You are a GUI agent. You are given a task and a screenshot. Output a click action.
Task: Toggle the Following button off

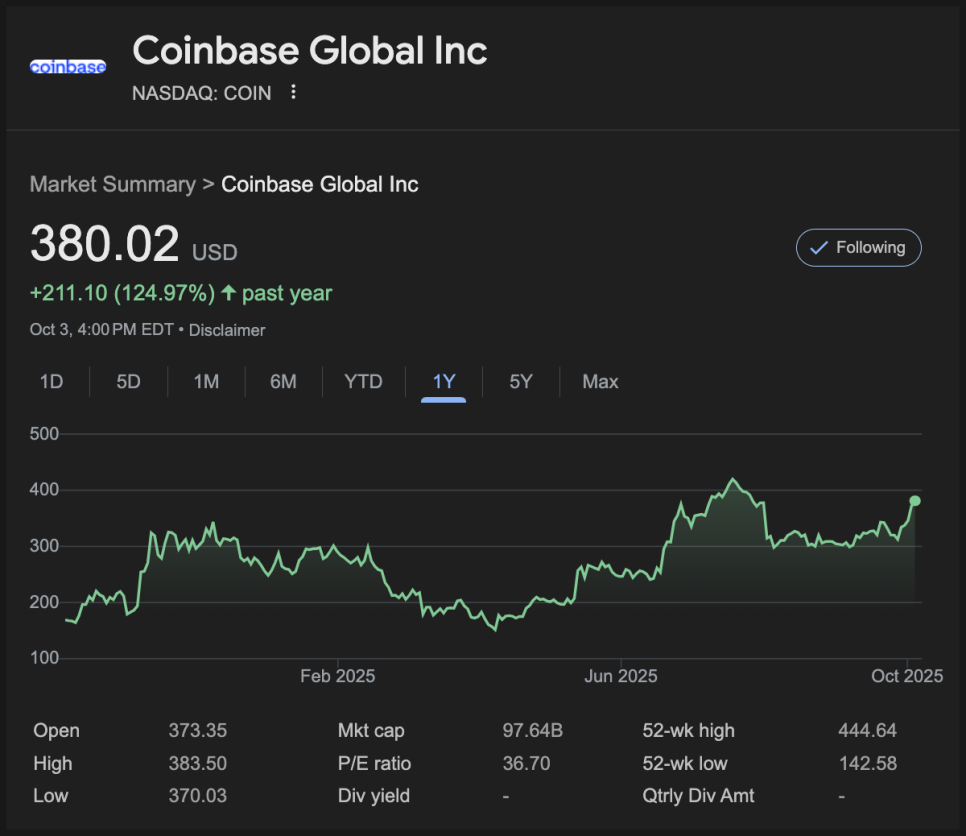click(858, 248)
